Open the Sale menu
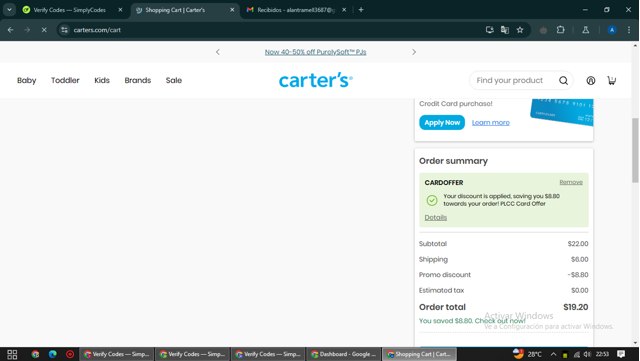 click(174, 80)
